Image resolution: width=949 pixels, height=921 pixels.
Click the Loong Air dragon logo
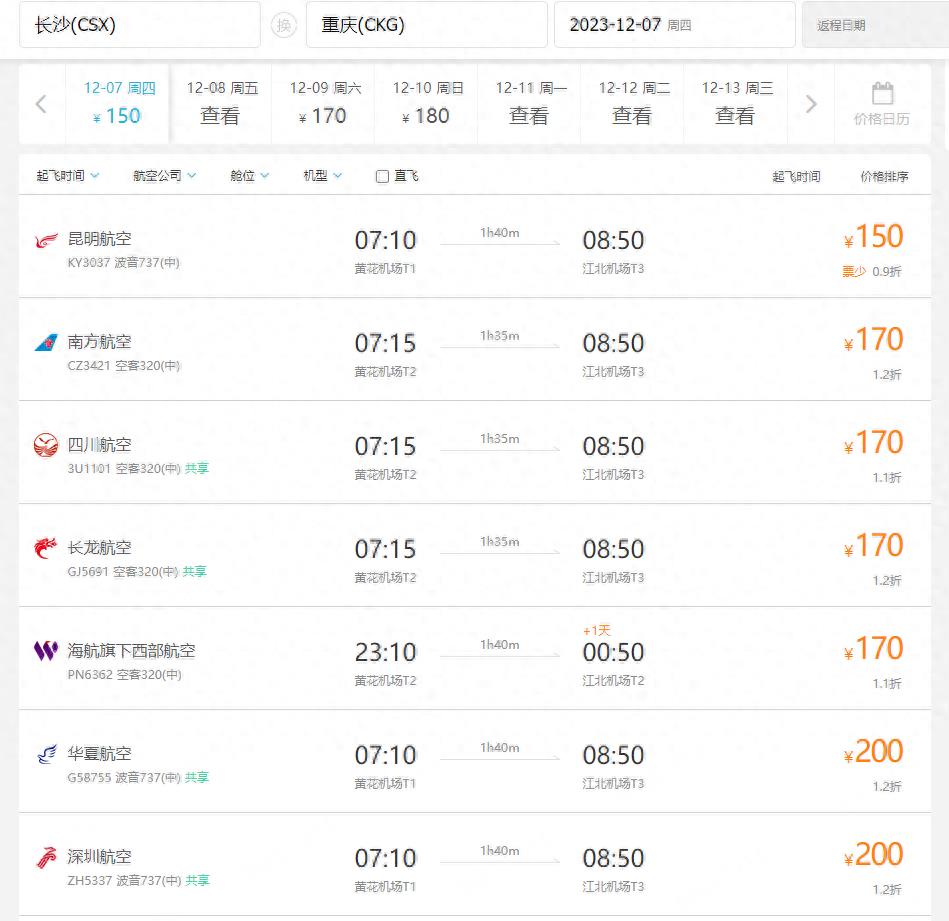46,549
